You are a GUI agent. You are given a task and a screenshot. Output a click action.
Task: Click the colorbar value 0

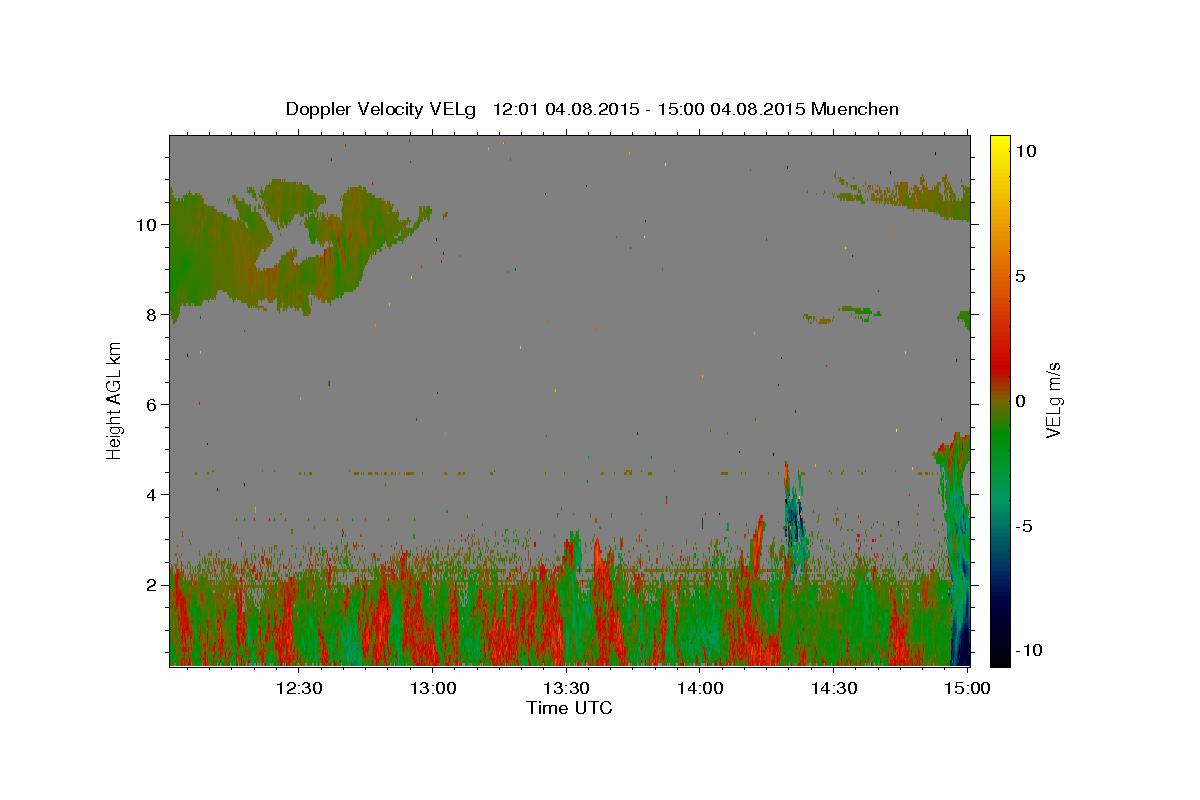(1021, 401)
